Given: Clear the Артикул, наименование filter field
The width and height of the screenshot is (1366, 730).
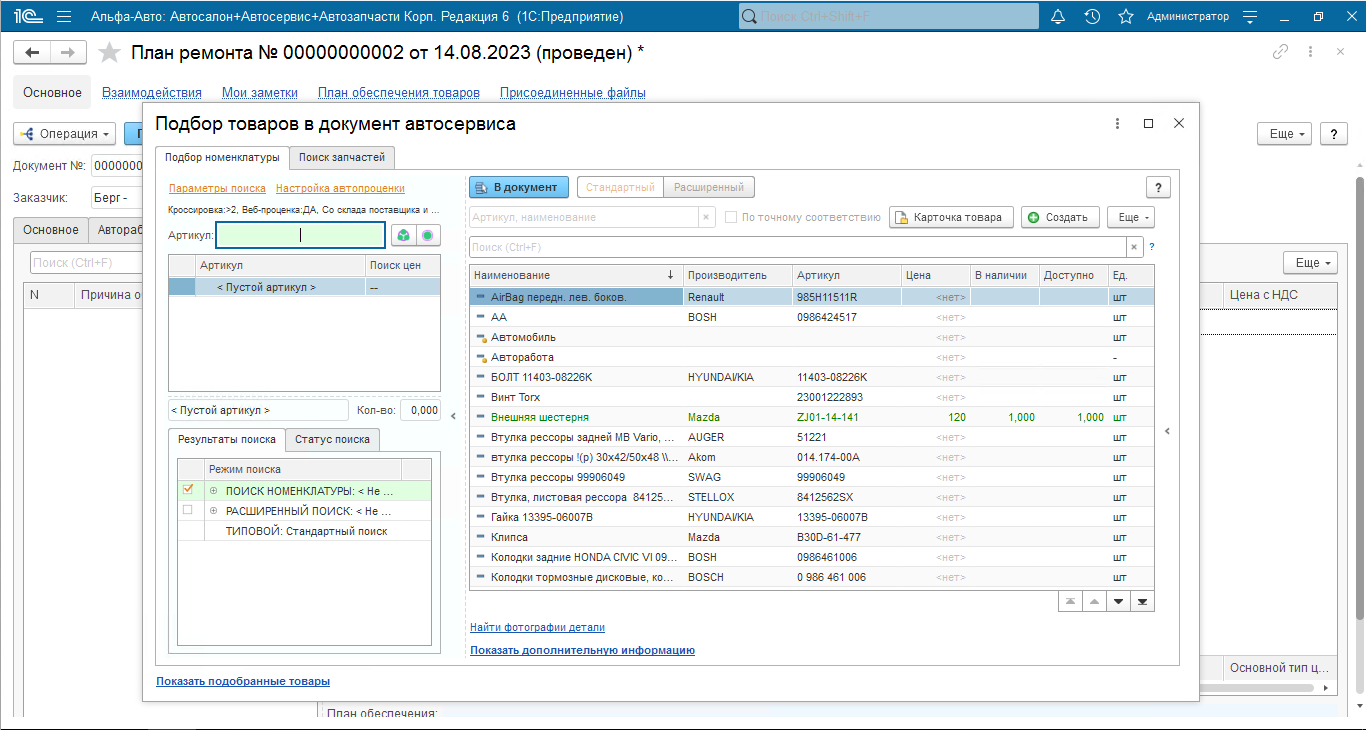Looking at the screenshot, I should 706,217.
